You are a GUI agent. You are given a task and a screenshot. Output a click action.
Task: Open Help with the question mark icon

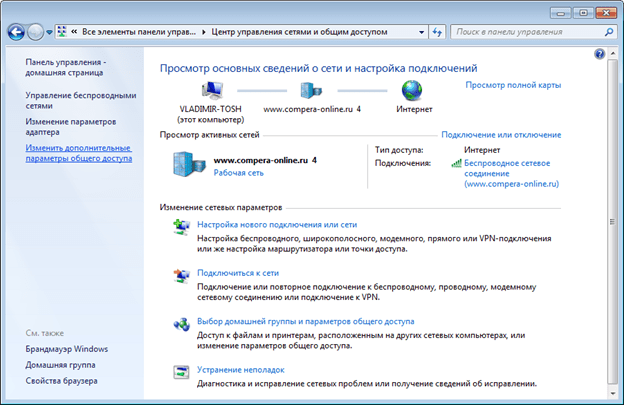coord(599,54)
